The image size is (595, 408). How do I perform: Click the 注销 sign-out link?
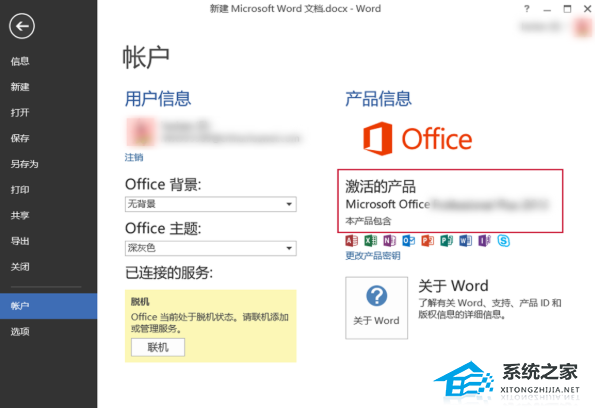coord(134,157)
